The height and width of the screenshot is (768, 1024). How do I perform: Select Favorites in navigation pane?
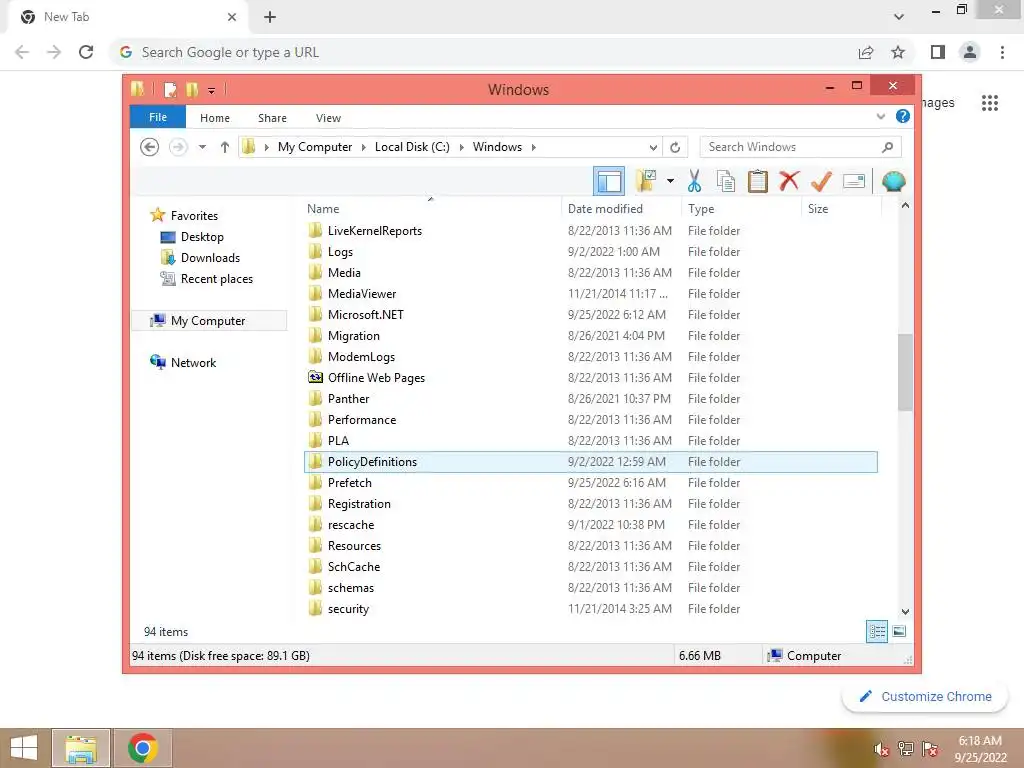[x=194, y=216]
